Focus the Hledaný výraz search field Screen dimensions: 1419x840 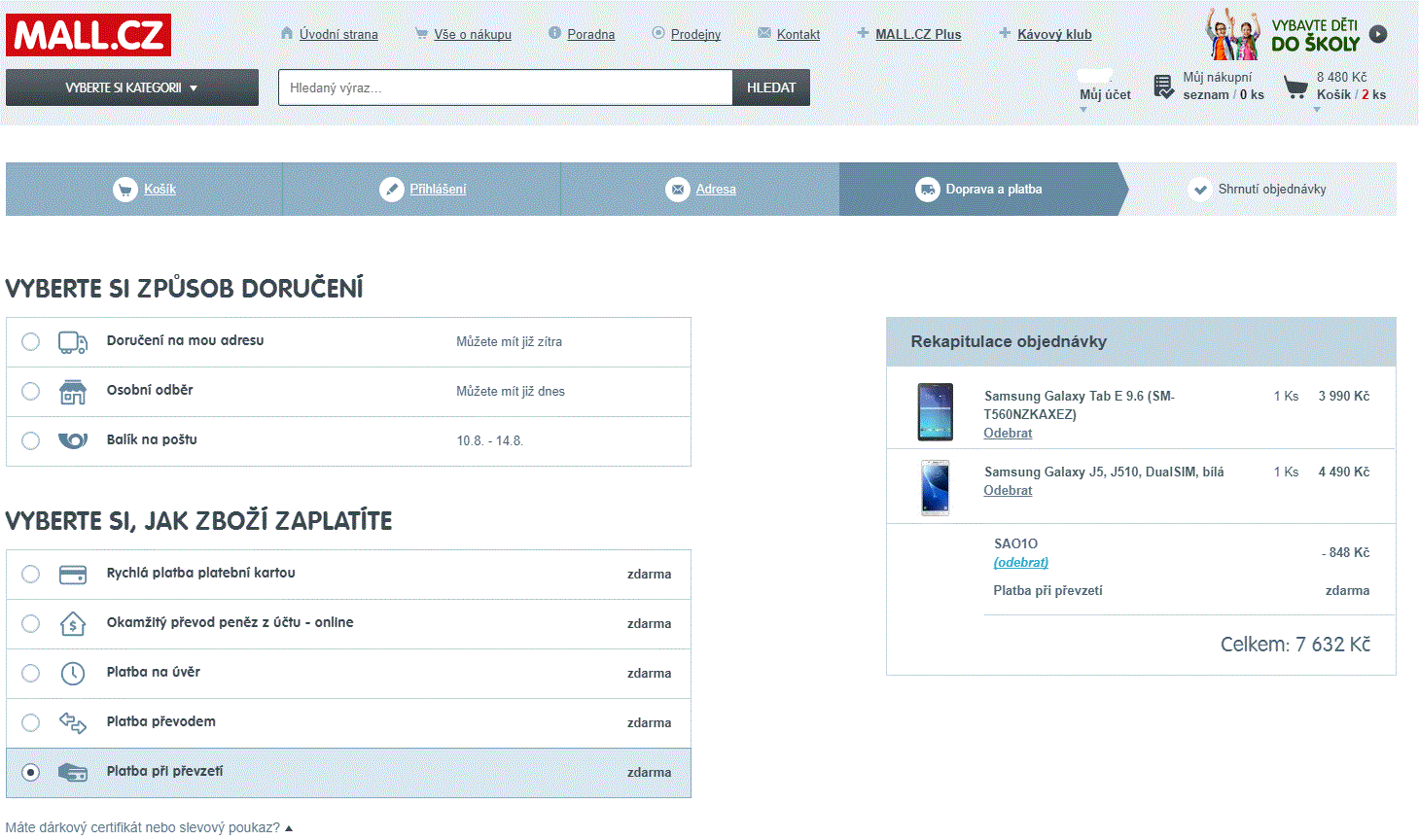pyautogui.click(x=505, y=87)
